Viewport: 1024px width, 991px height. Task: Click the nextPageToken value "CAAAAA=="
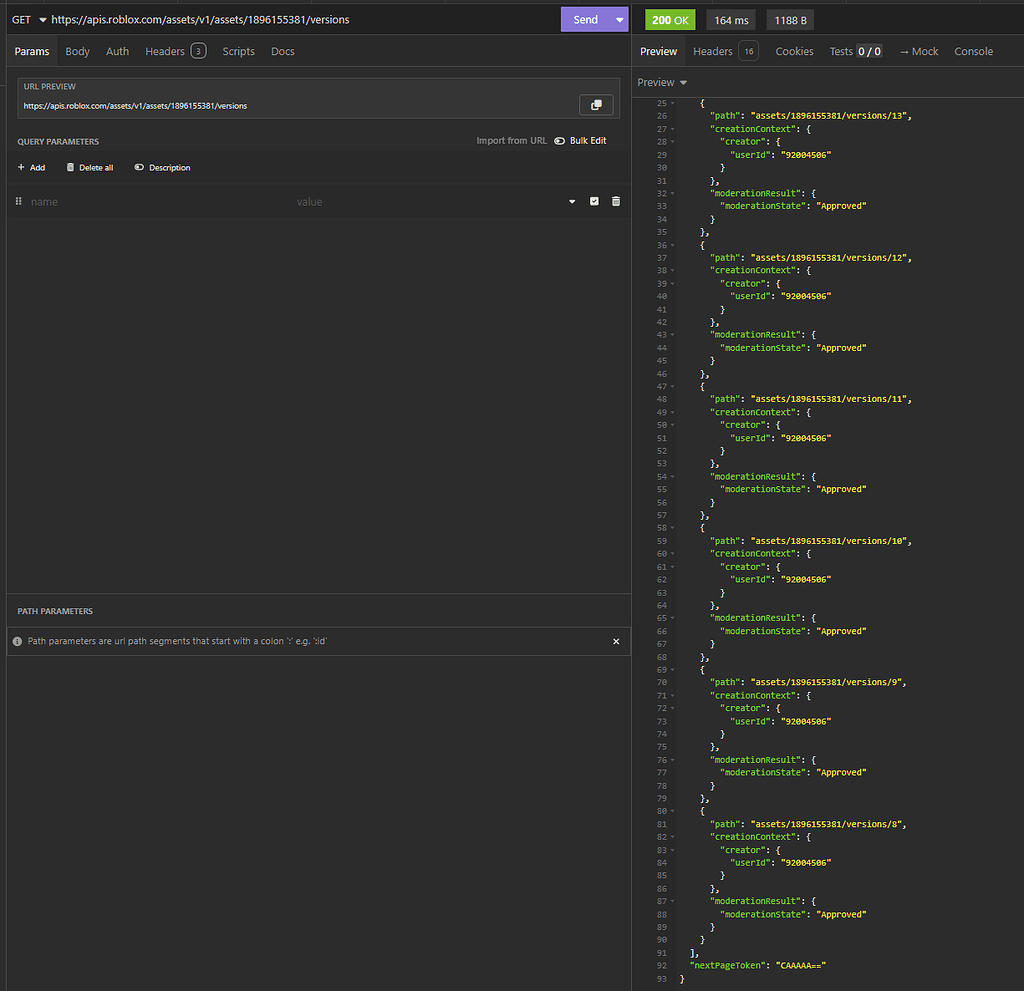point(801,966)
